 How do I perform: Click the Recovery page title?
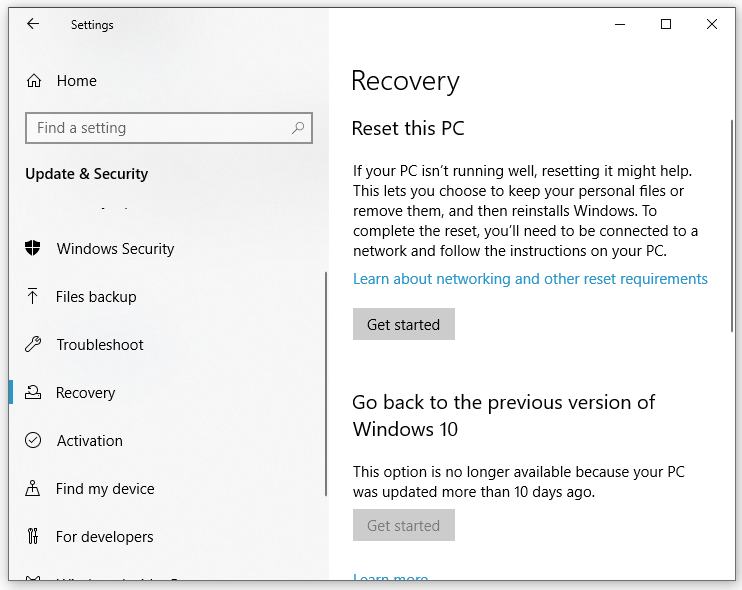[406, 81]
